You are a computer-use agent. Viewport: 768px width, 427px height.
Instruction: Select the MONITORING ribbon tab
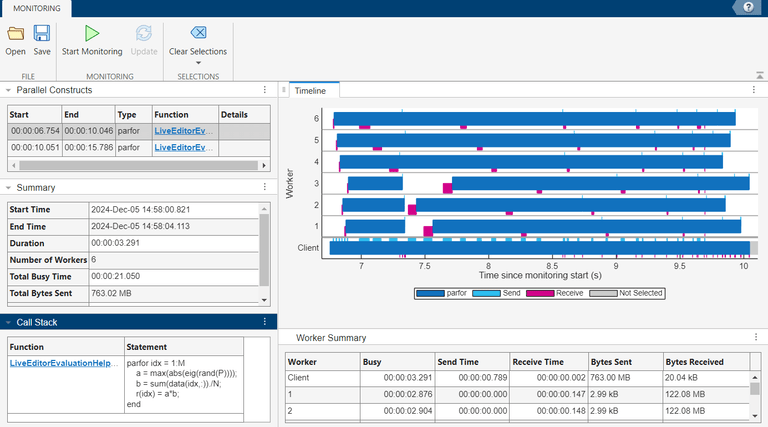36,8
